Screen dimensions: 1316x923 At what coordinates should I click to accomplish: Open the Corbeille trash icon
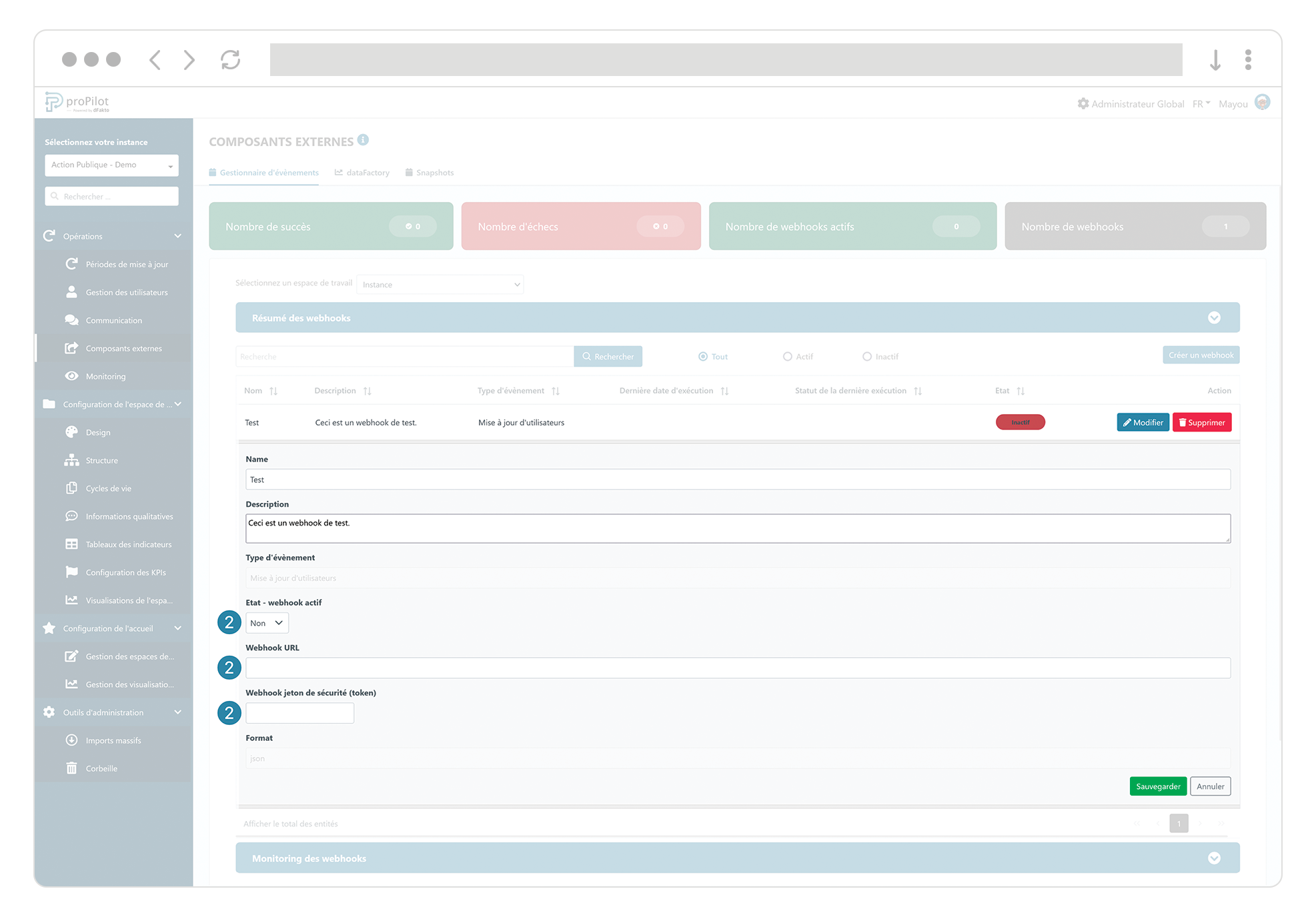pos(71,768)
